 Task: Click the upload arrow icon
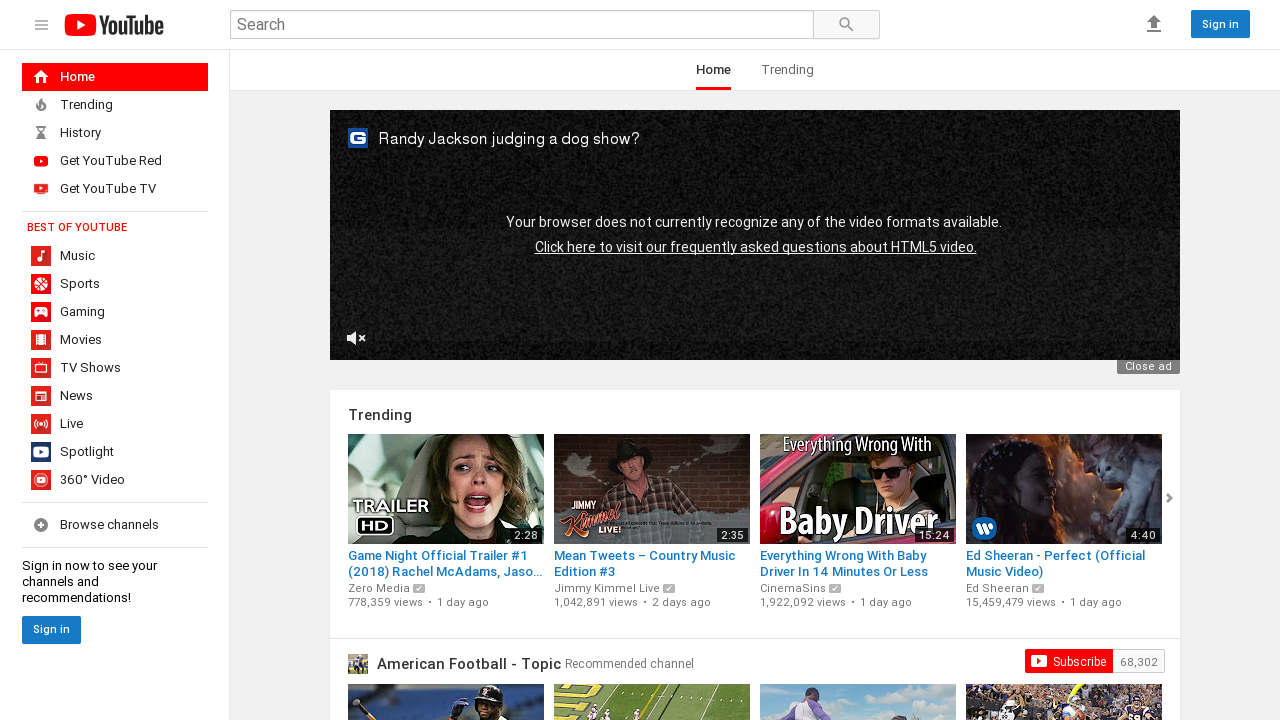(x=1154, y=24)
